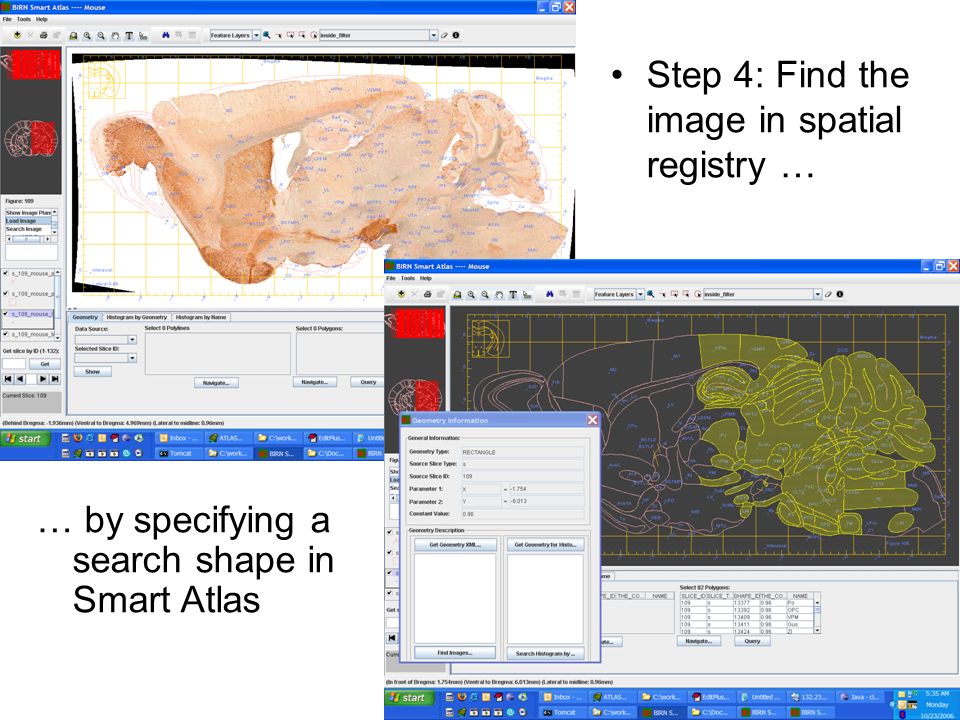Open inside_filter dropdown in back window

pyautogui.click(x=433, y=36)
